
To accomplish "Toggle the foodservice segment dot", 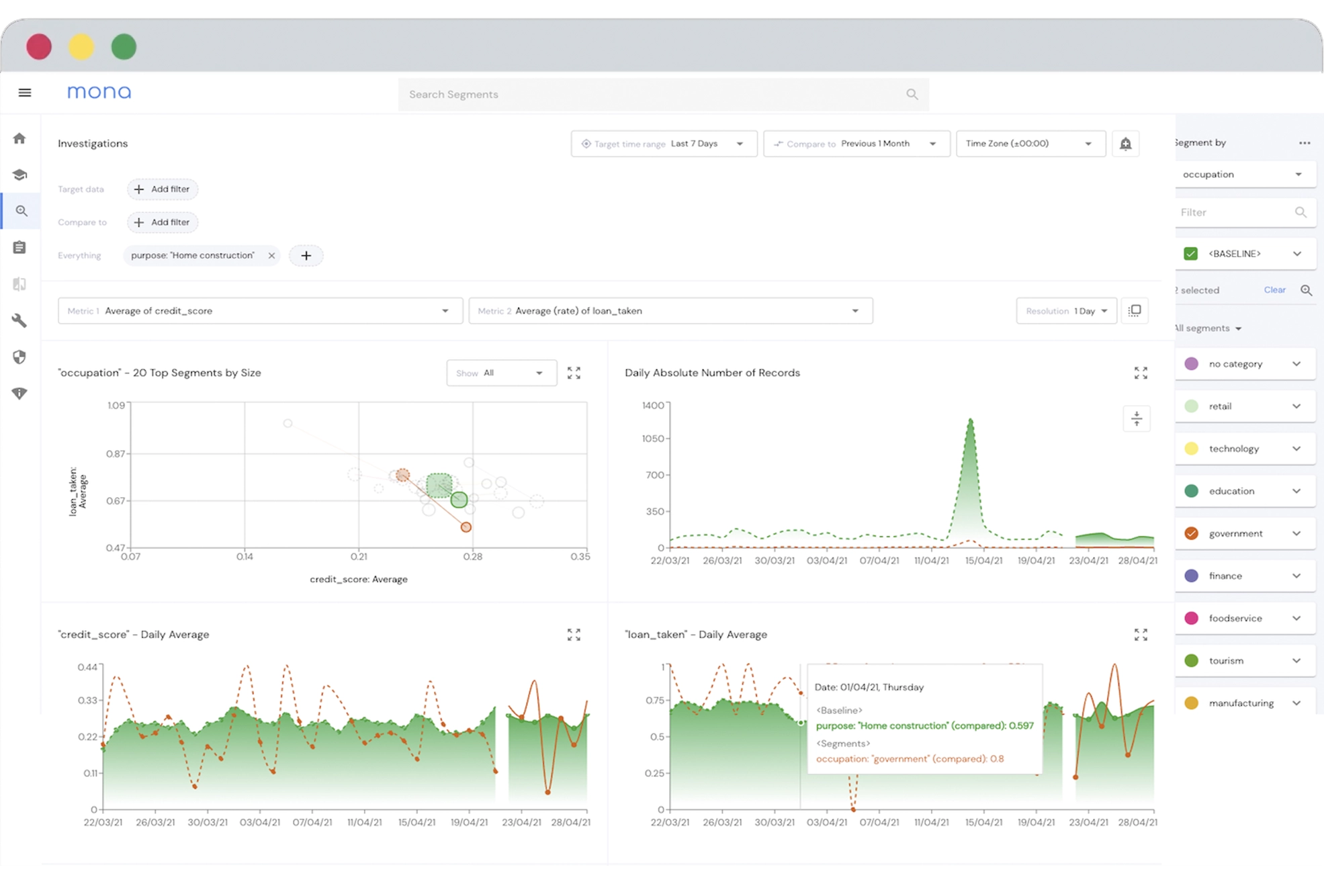I will [x=1192, y=618].
